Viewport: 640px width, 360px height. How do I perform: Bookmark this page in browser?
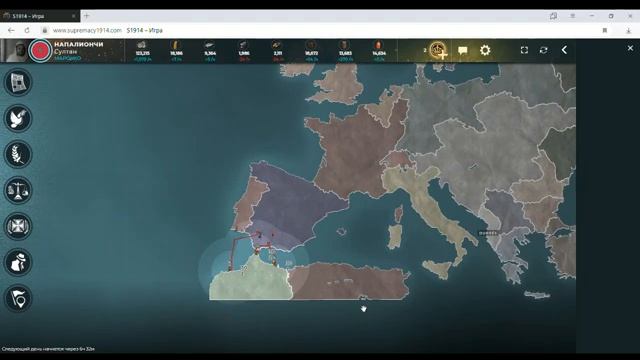pos(605,30)
